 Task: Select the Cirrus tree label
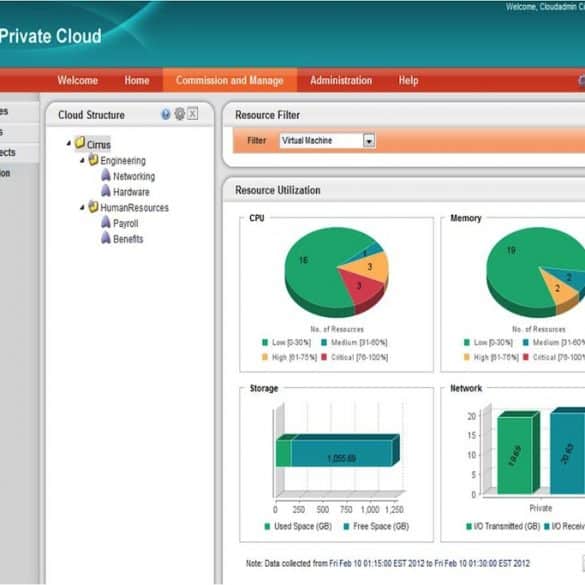coord(98,144)
